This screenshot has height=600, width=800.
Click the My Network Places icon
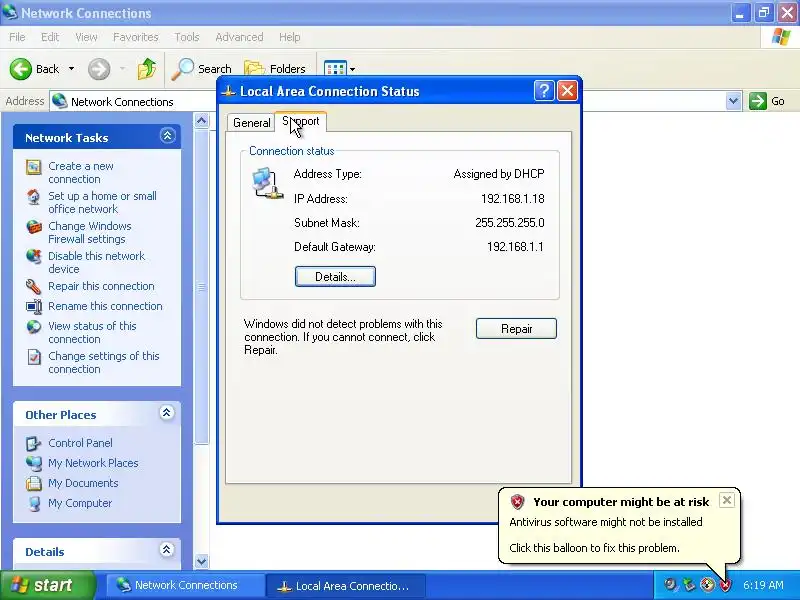point(34,463)
